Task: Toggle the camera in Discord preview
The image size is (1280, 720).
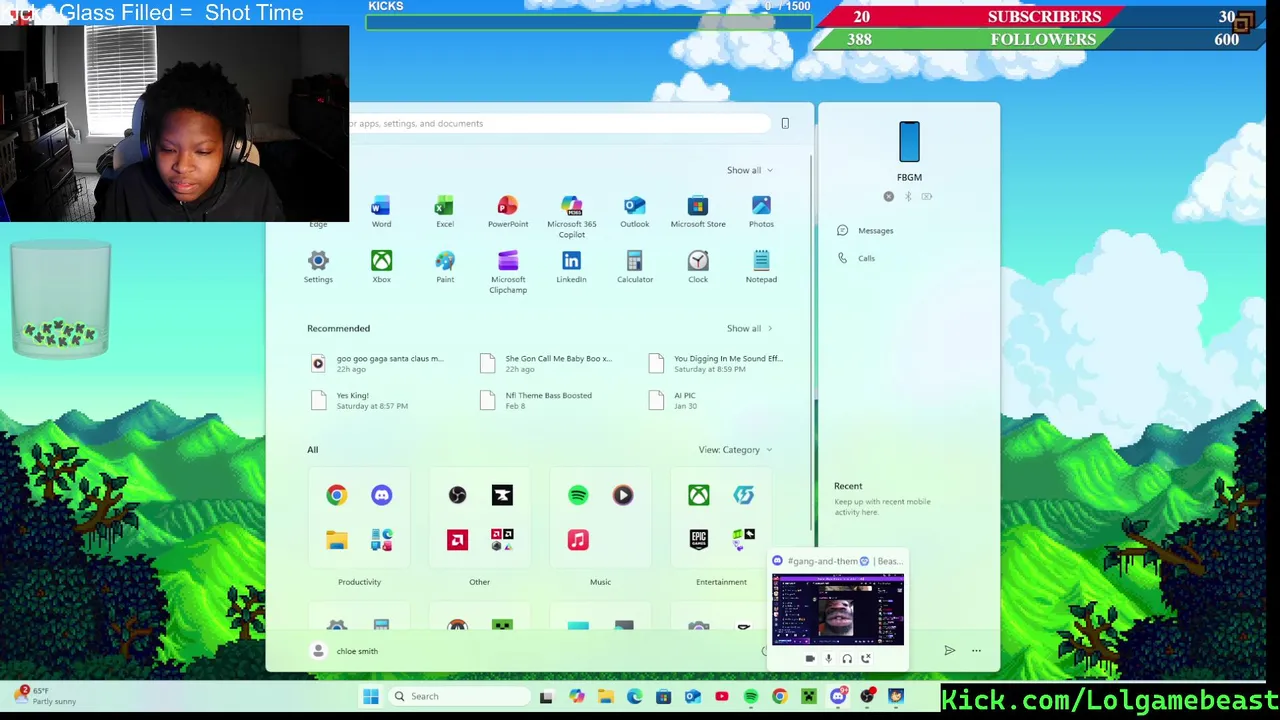Action: [x=810, y=658]
